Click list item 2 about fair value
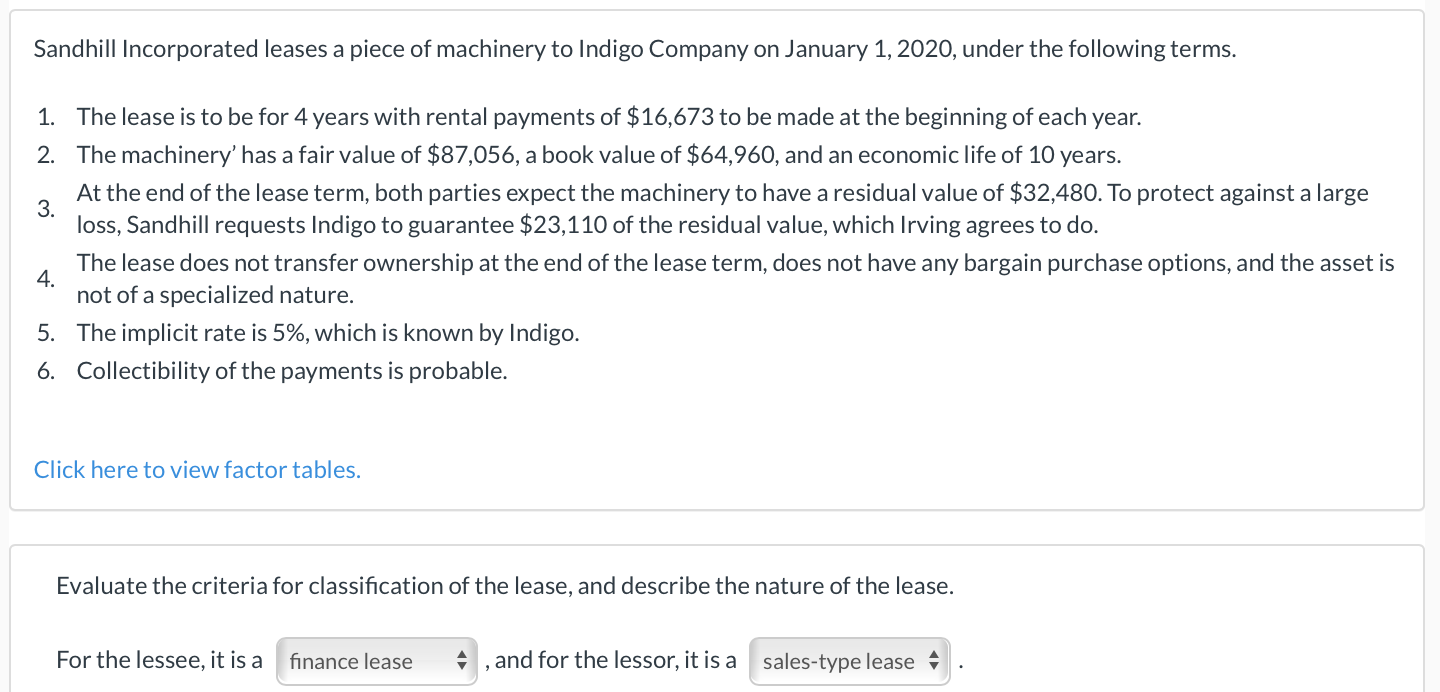Image resolution: width=1440 pixels, height=692 pixels. click(x=599, y=155)
